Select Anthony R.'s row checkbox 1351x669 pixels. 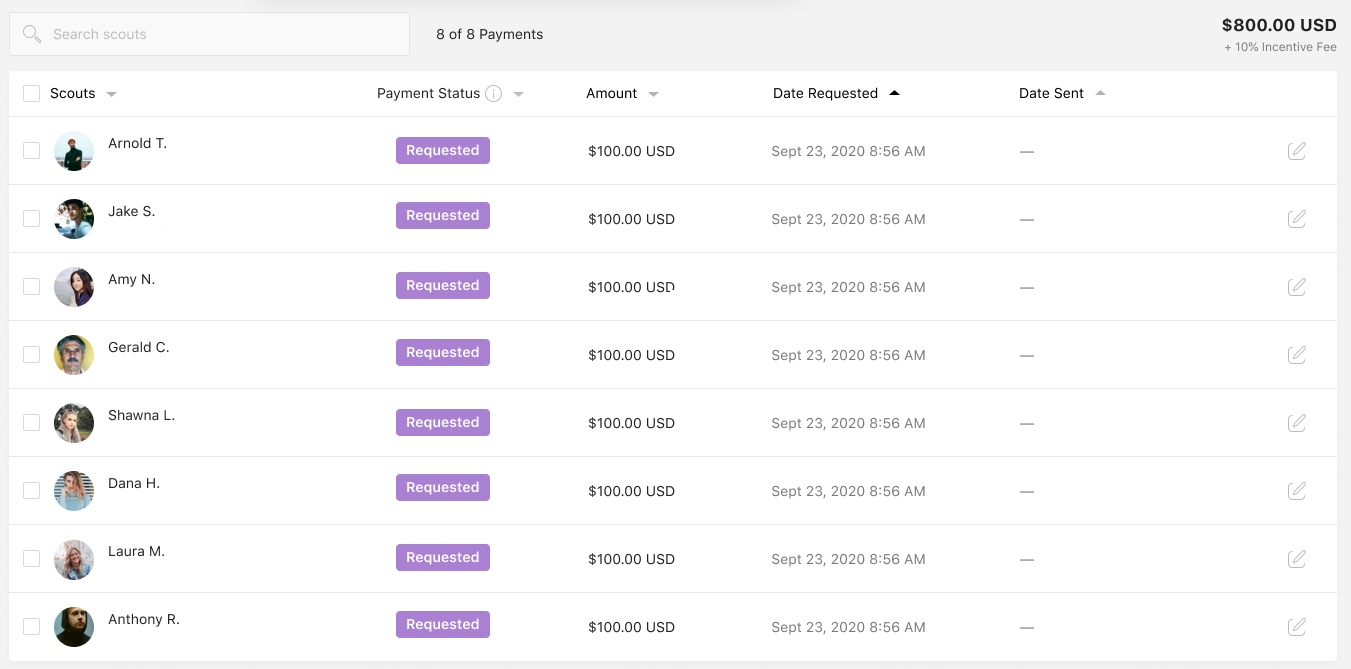(32, 627)
